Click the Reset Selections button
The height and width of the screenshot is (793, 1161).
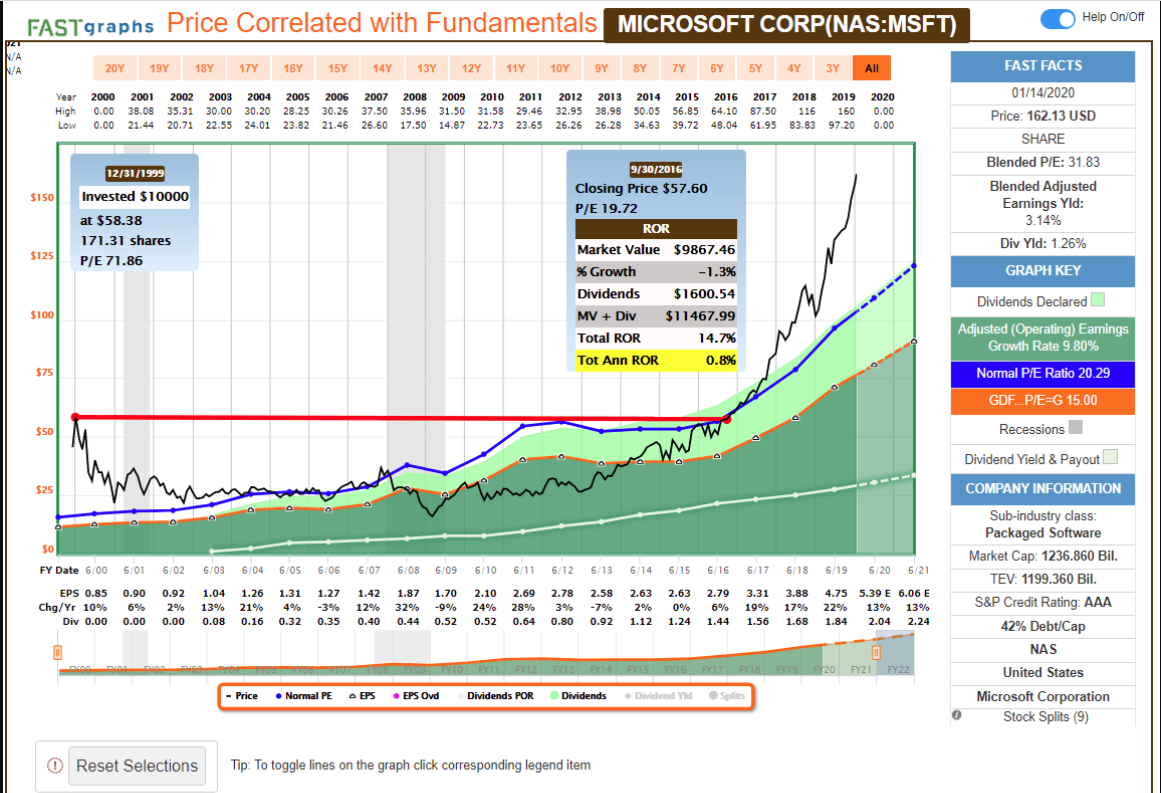click(137, 766)
